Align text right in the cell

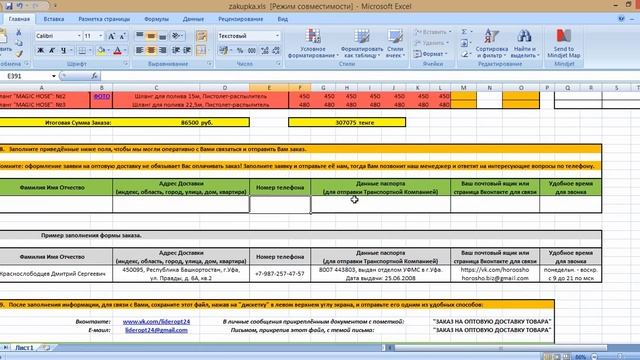tap(162, 50)
